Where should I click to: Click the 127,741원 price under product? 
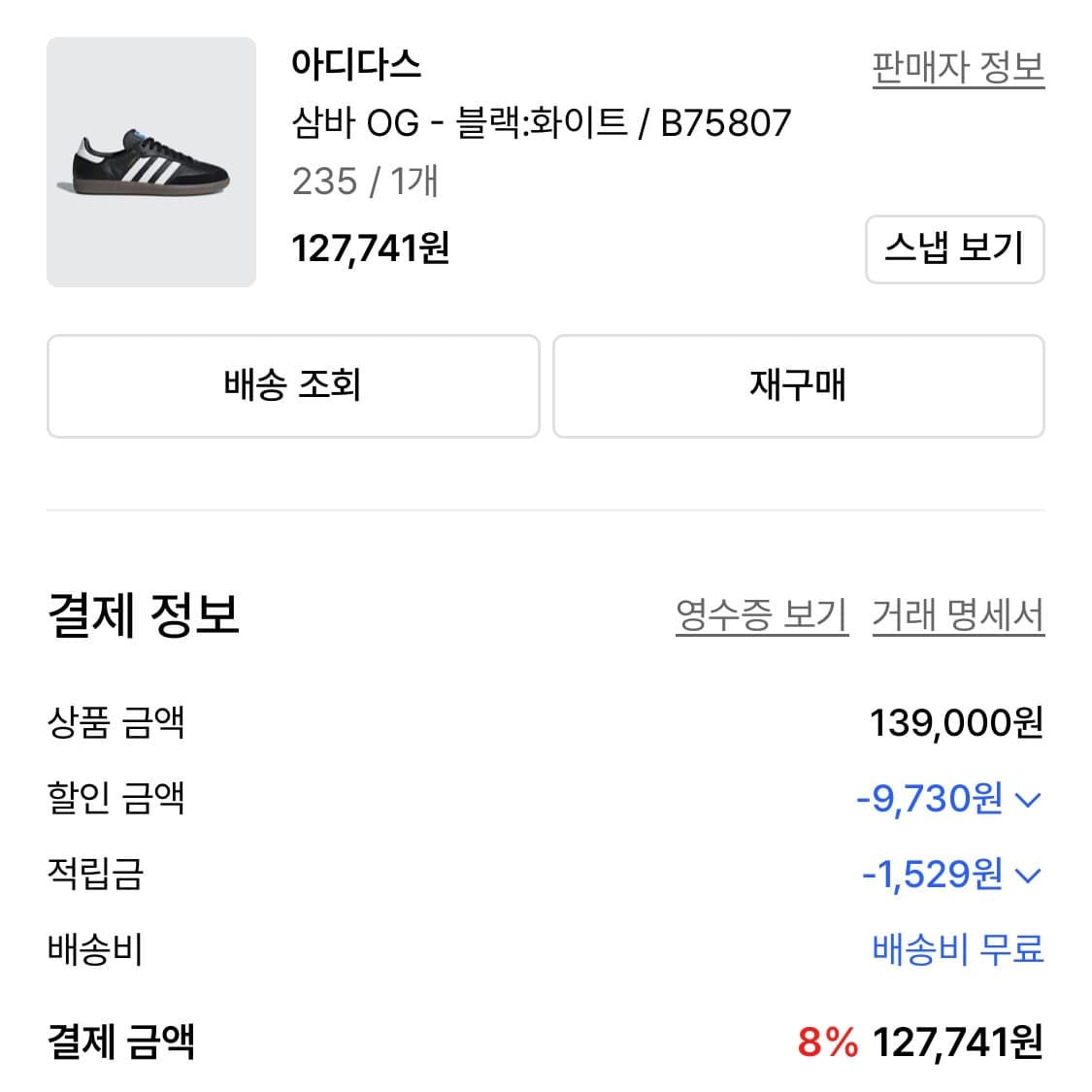370,248
